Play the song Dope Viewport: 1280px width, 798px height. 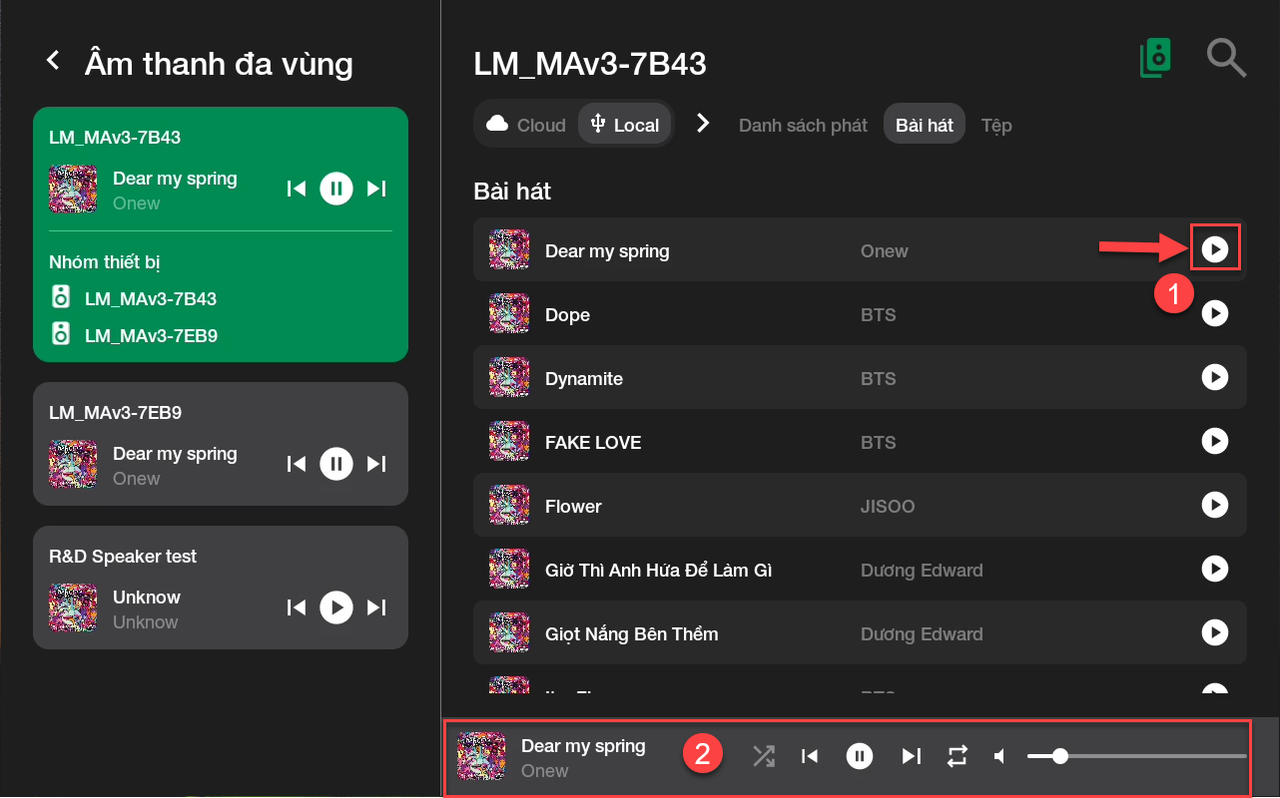[x=1214, y=314]
